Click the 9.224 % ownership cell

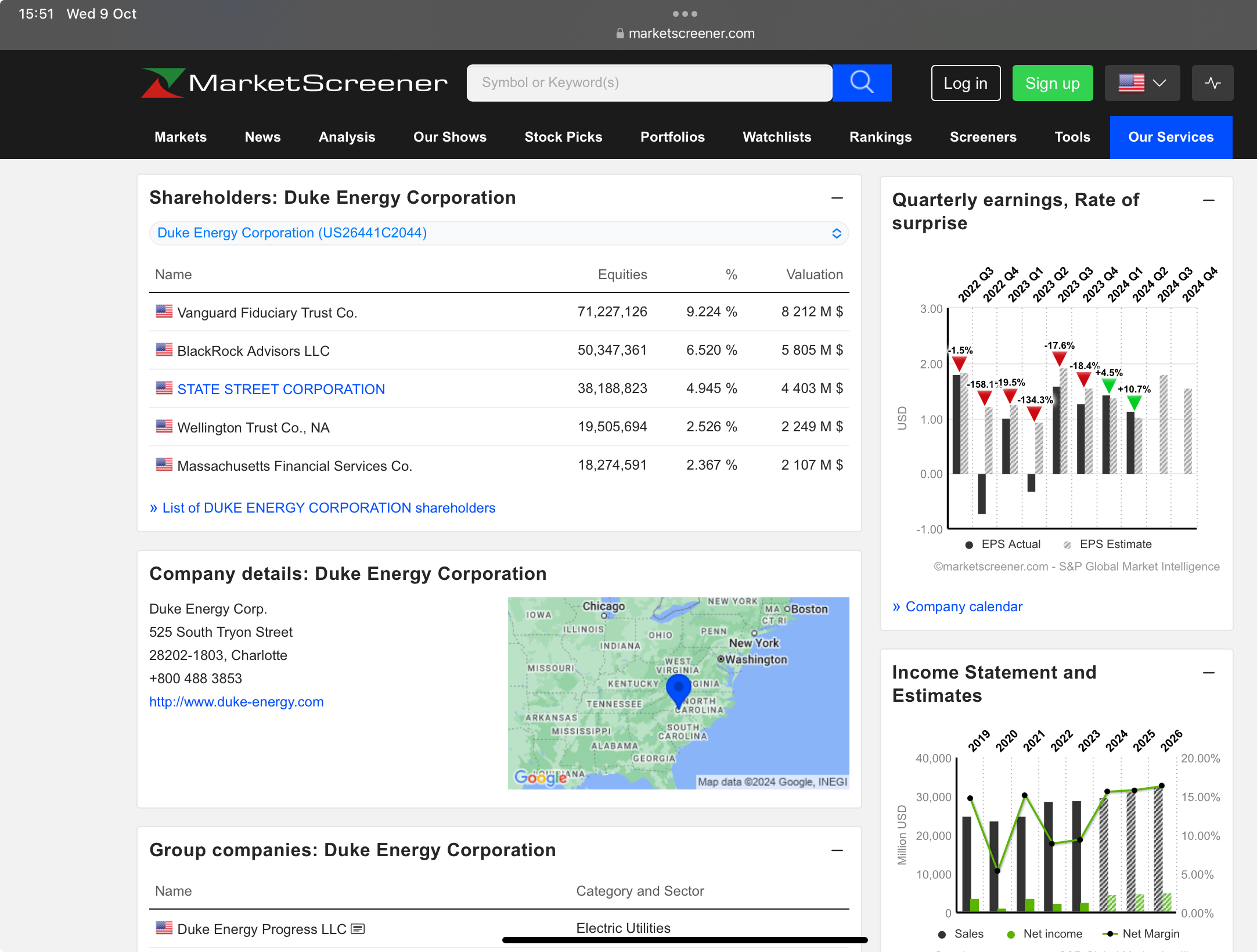pos(711,312)
